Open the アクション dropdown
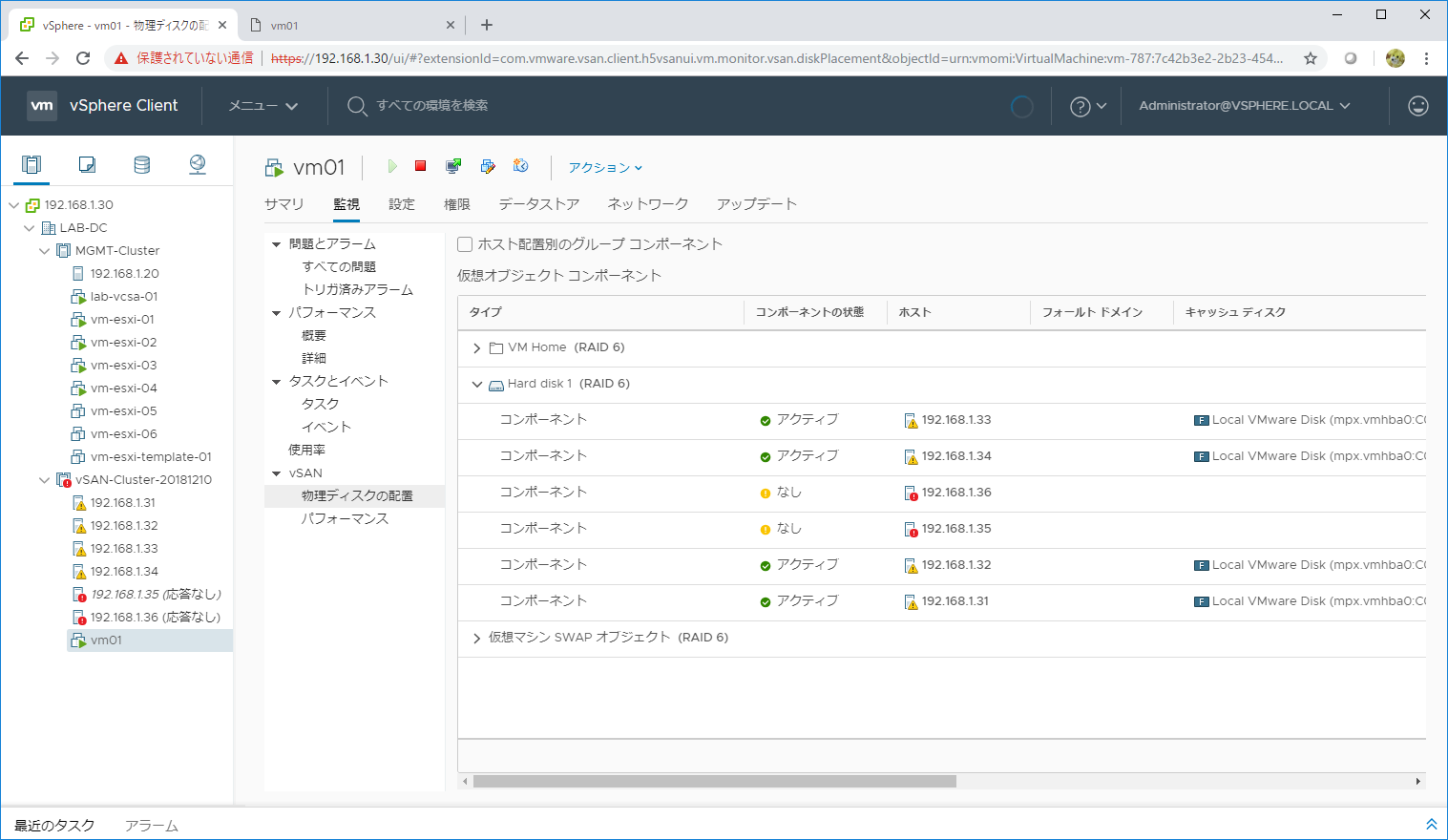The width and height of the screenshot is (1448, 840). (x=605, y=167)
